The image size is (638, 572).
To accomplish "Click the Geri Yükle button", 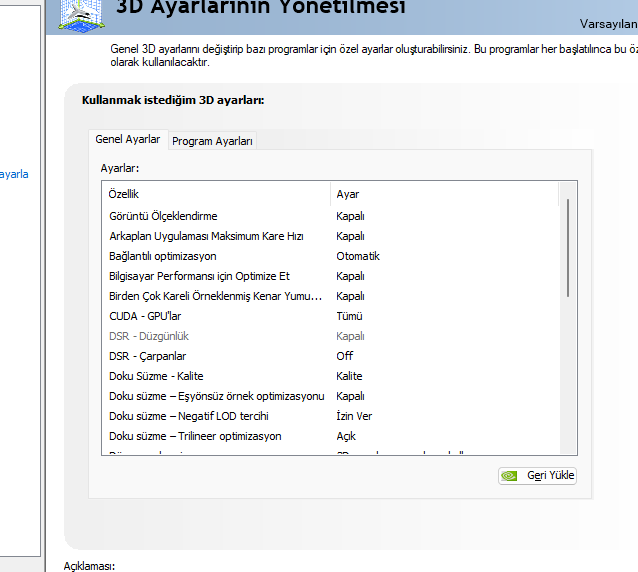I will point(537,476).
